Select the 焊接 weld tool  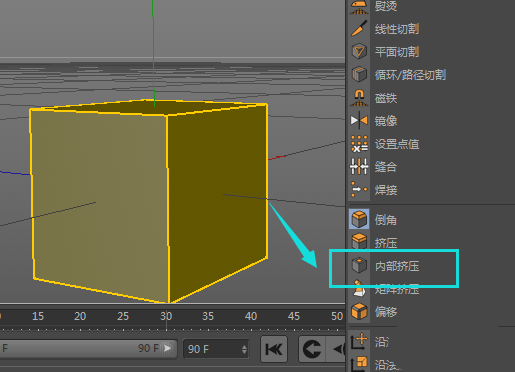click(374, 190)
